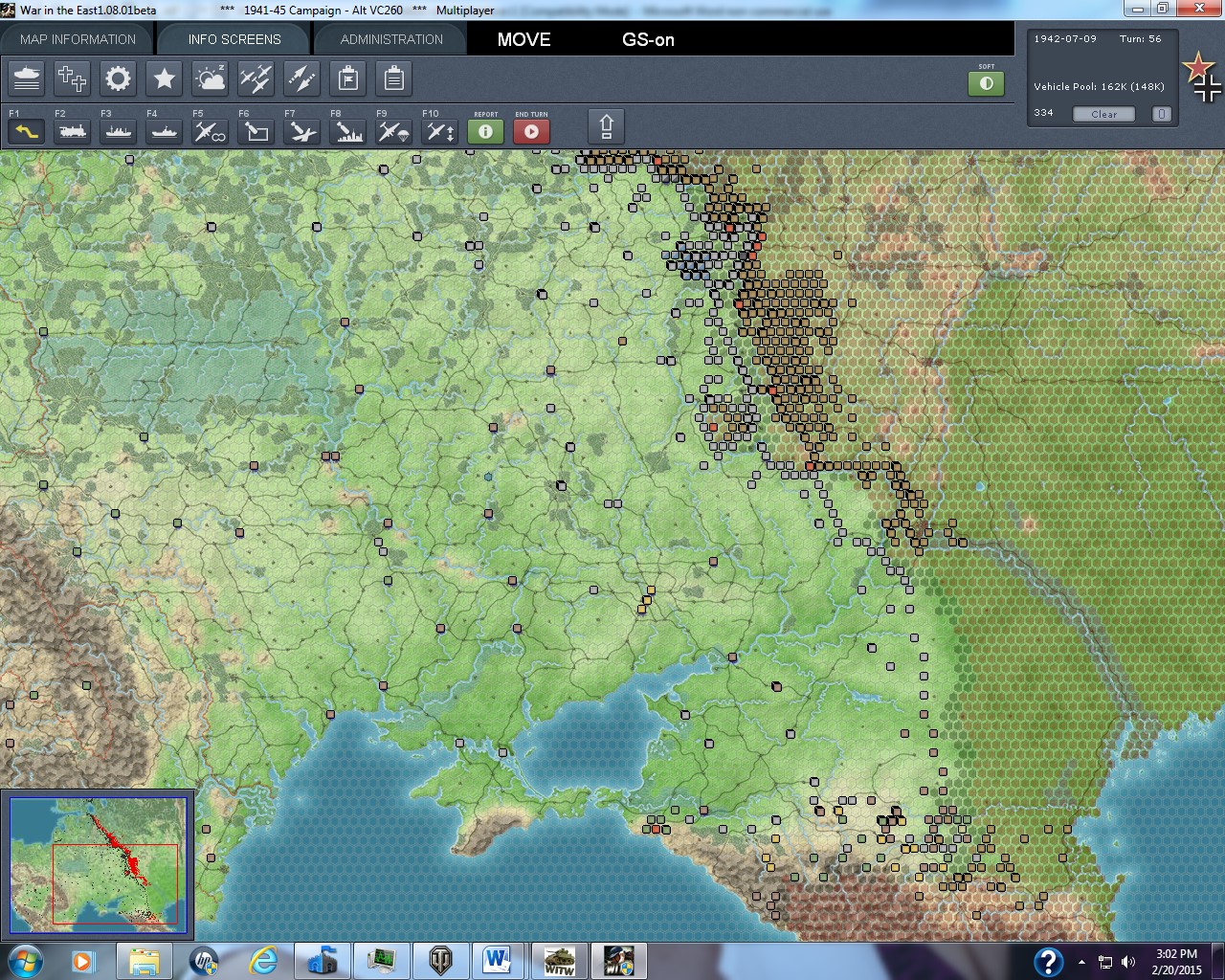Switch to Map Information tab

click(78, 39)
